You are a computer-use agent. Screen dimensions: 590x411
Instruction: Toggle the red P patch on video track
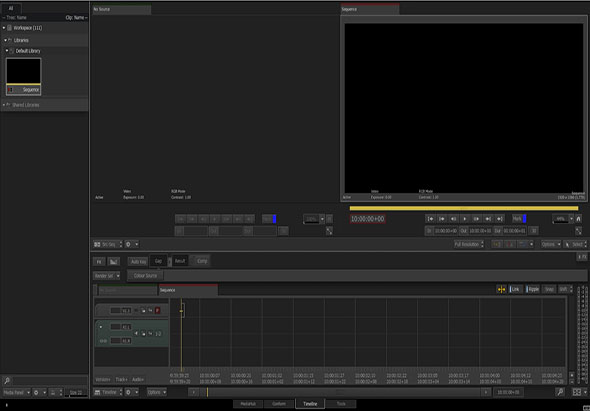(157, 311)
